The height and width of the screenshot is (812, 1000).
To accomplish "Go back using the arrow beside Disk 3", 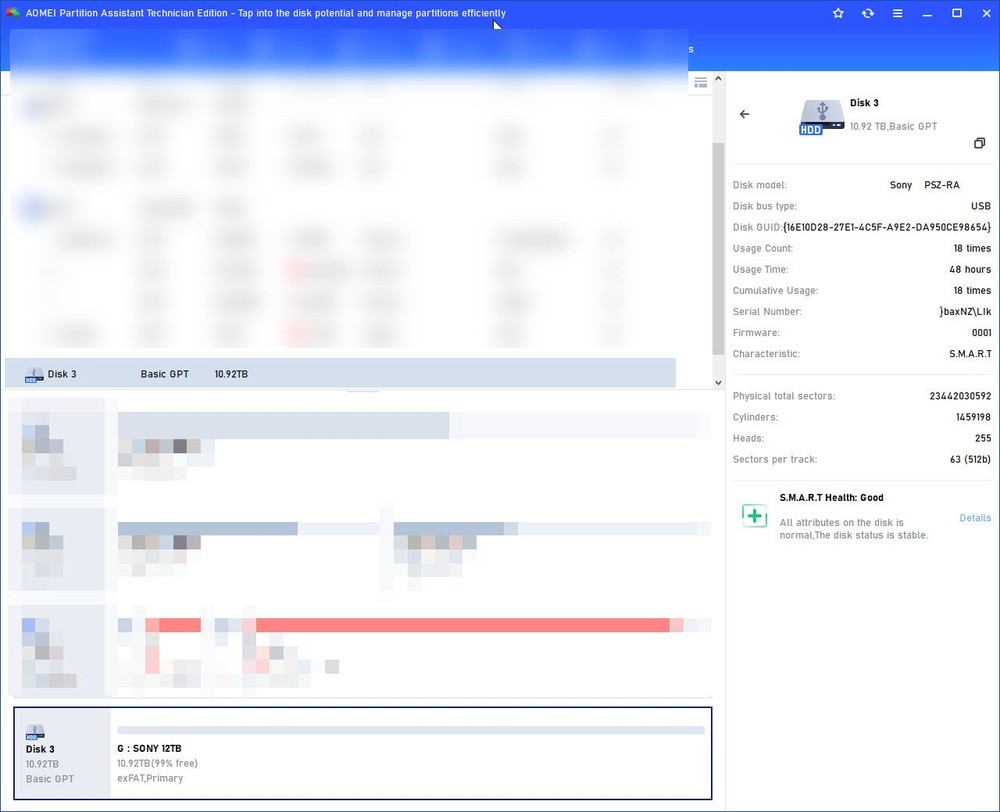I will [x=744, y=114].
